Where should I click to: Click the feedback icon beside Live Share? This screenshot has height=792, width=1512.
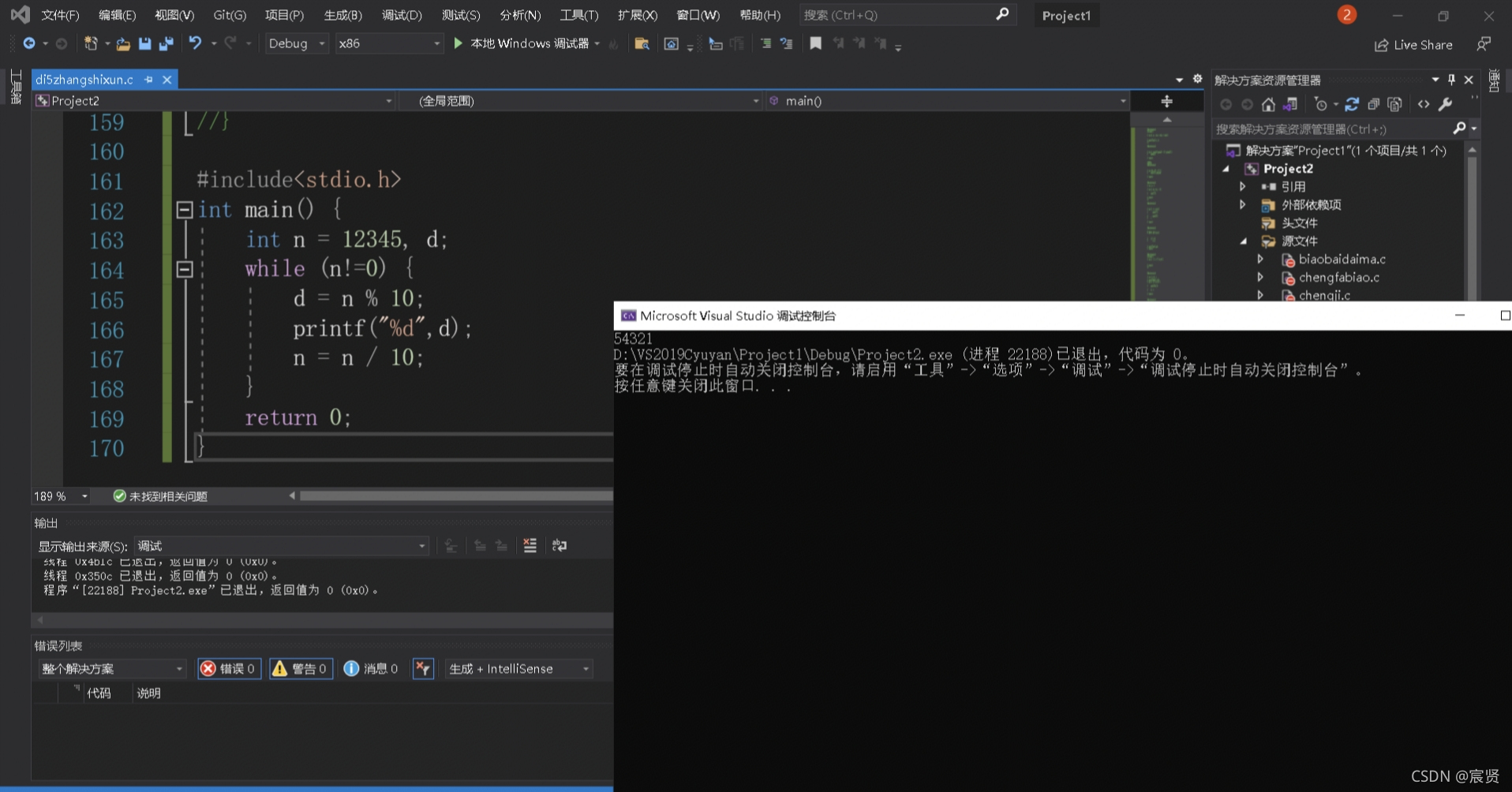1484,44
